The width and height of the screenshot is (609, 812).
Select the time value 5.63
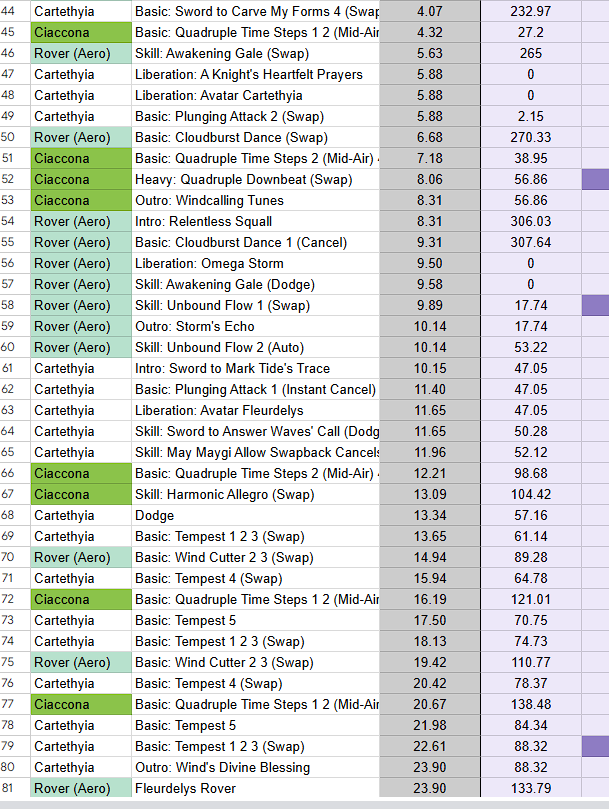430,53
